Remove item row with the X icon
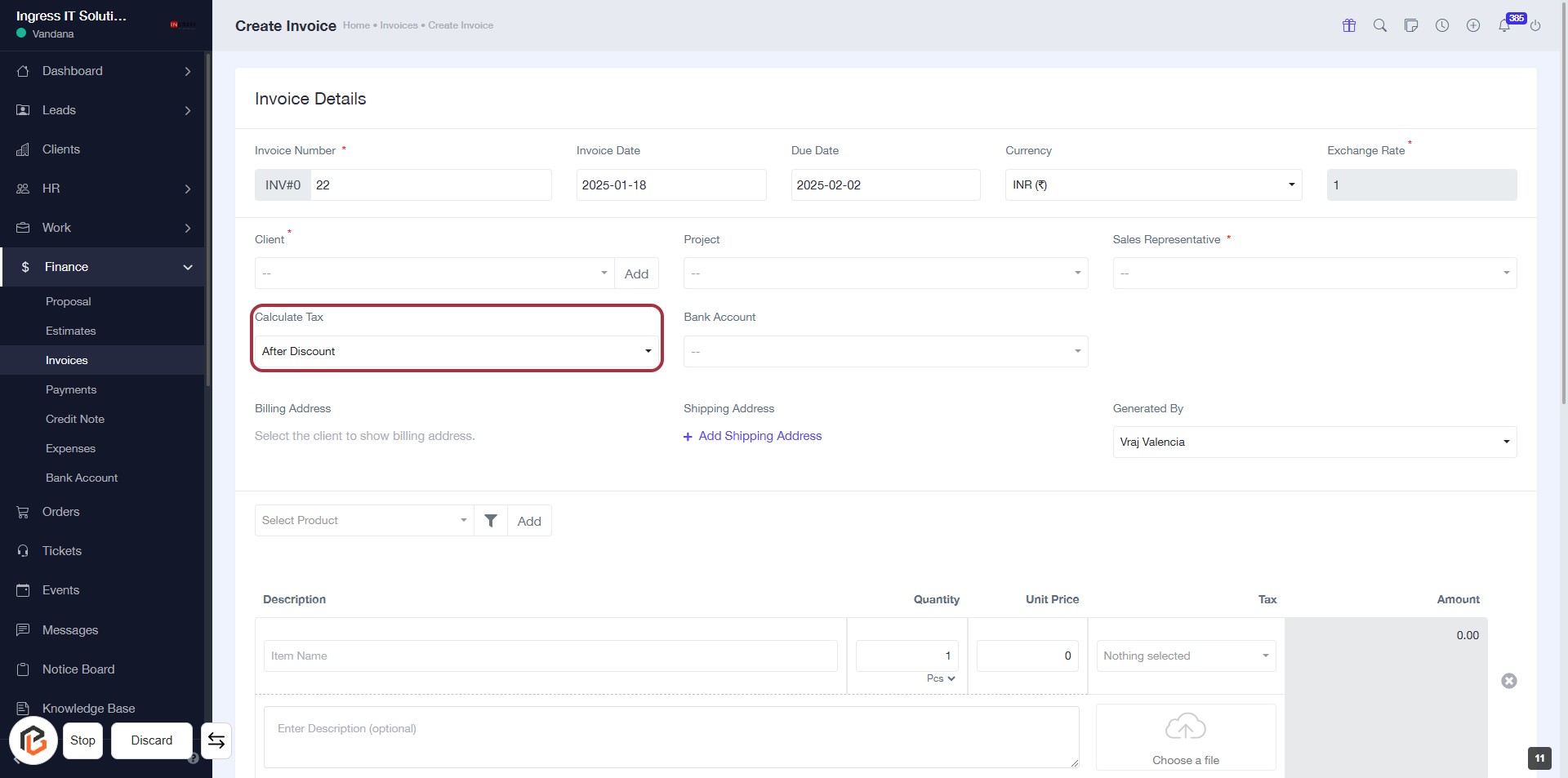The width and height of the screenshot is (1568, 778). [x=1509, y=681]
